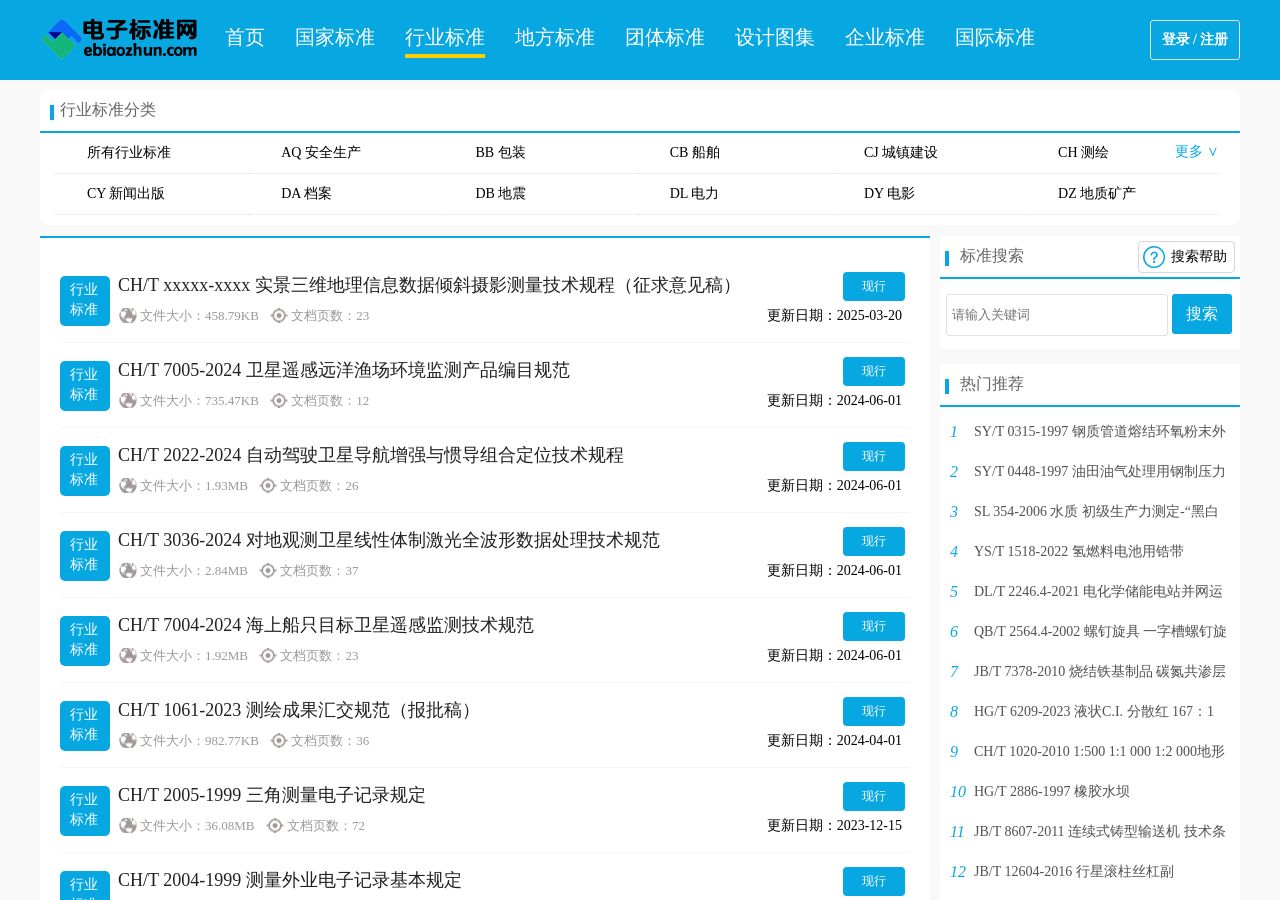Click 行业标准 badge for CH/T 7004-2024
The width and height of the screenshot is (1280, 900).
(85, 641)
